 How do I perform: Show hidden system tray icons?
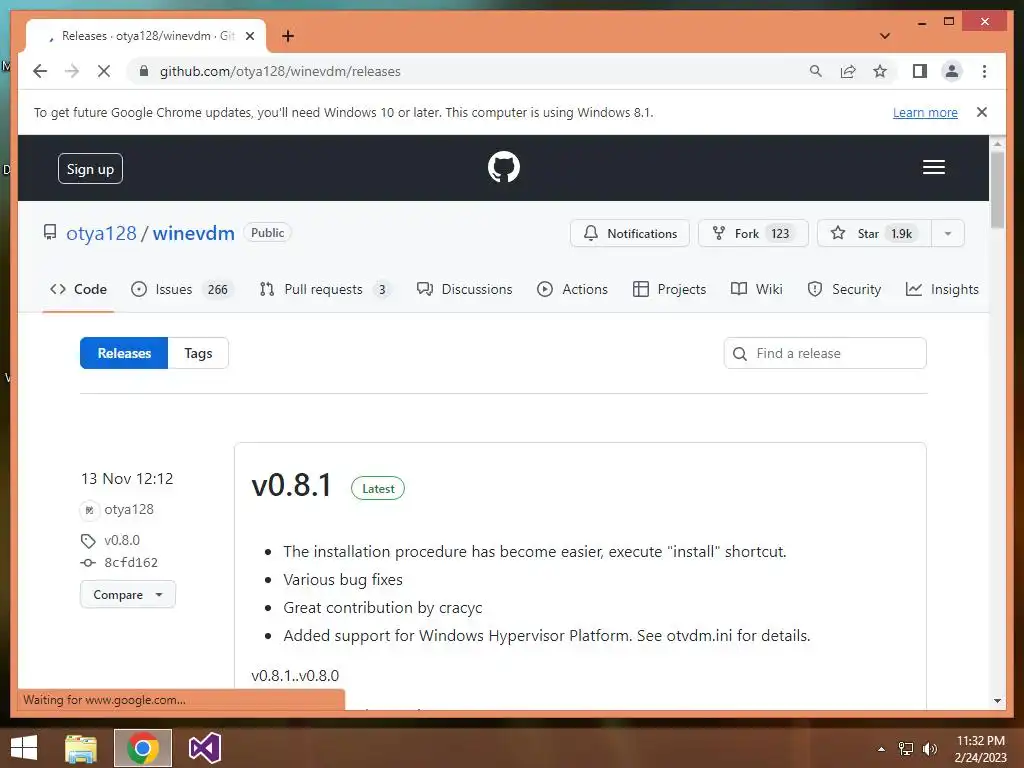coord(881,749)
